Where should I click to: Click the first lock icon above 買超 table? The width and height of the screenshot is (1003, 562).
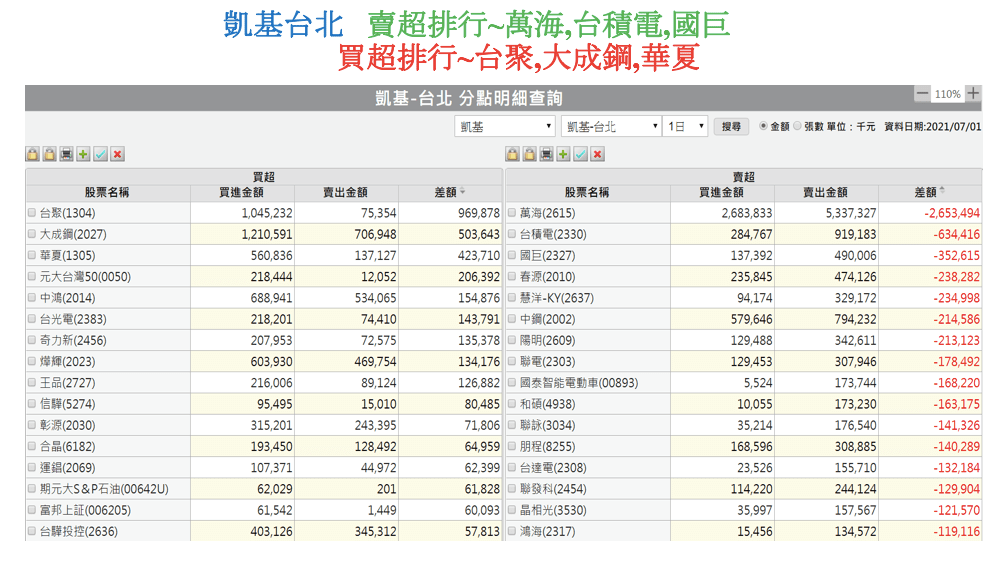[x=32, y=154]
